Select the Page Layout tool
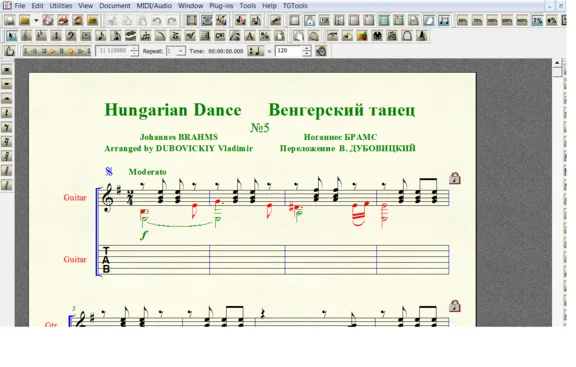 tap(280, 36)
